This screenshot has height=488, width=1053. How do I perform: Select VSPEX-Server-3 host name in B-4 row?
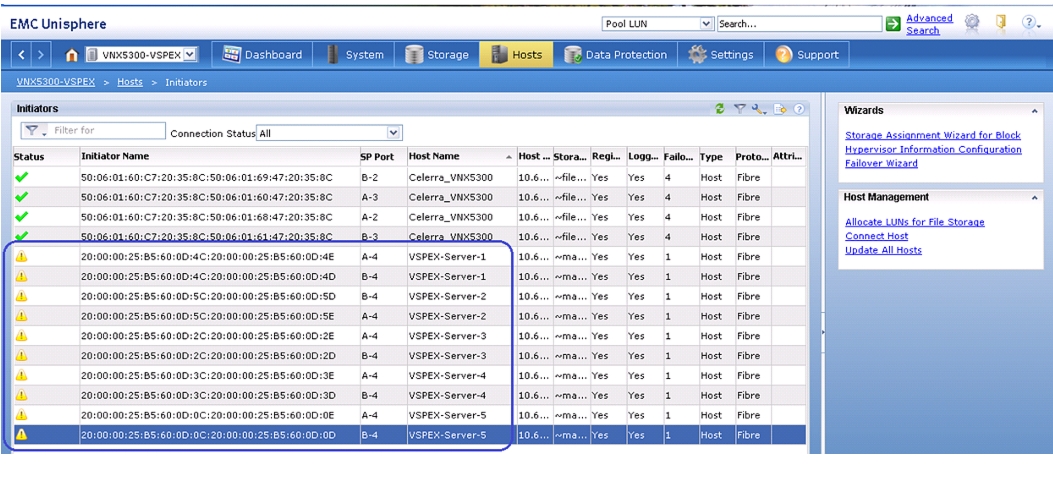447,356
